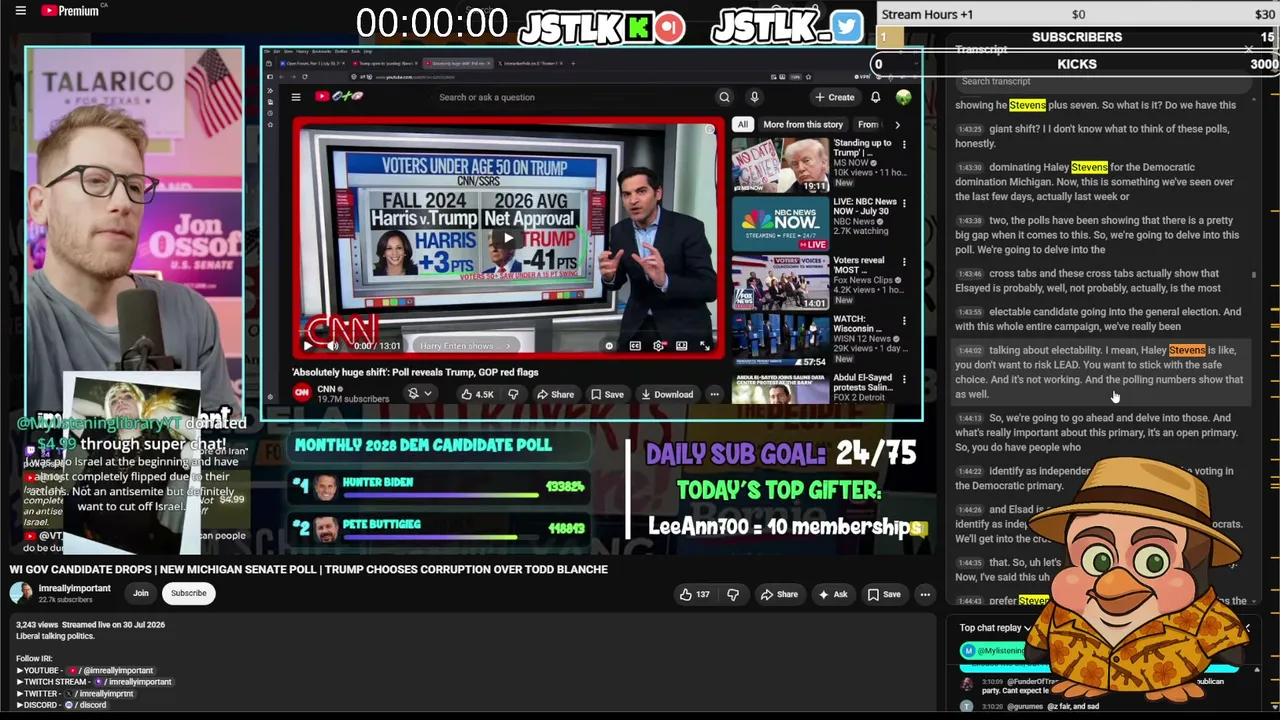The image size is (1280, 720).
Task: Open 'WATCH: Wisconsin' WISN 12 thumbnail
Action: pos(780,341)
